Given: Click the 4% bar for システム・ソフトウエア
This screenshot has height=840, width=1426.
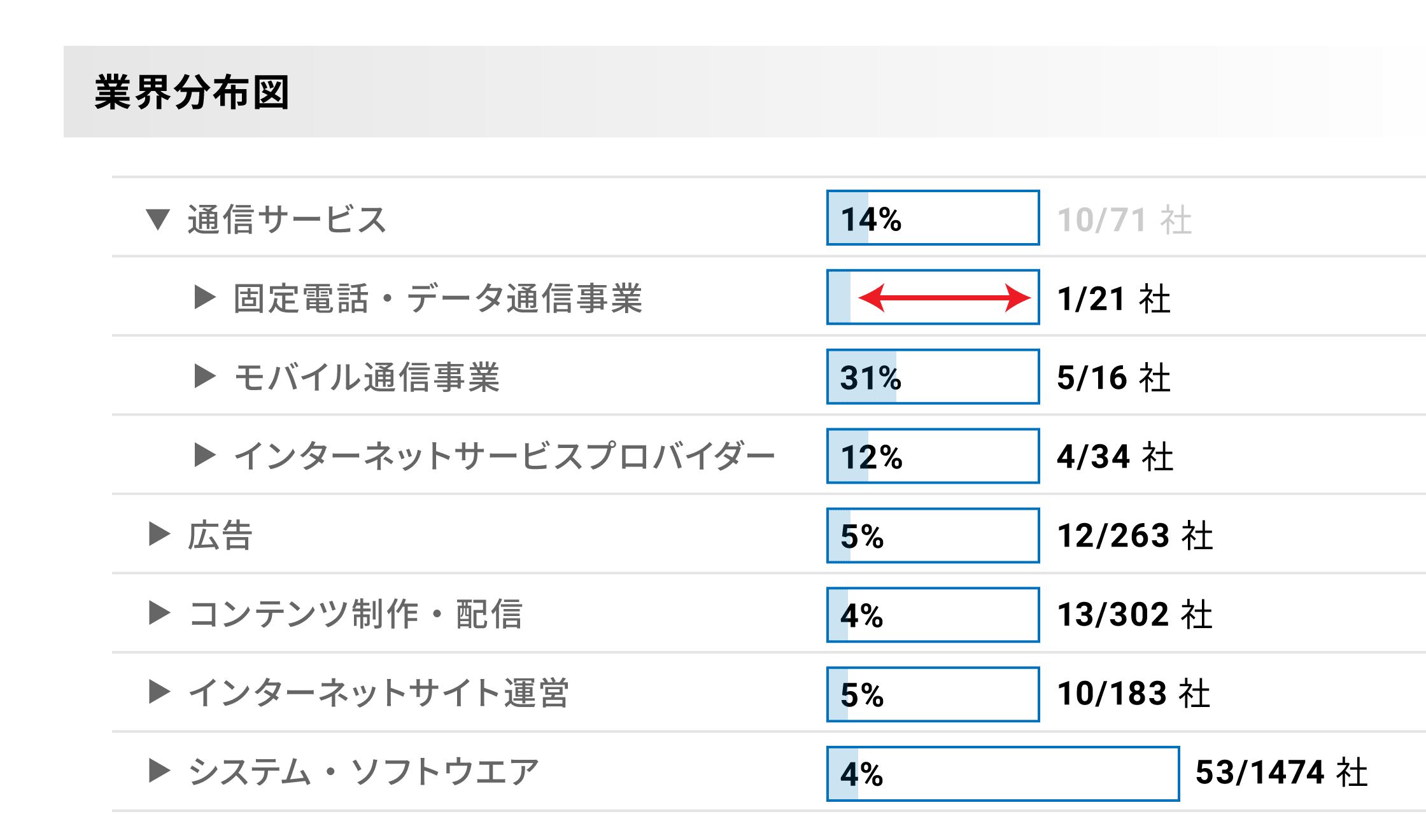Looking at the screenshot, I should point(1003,773).
